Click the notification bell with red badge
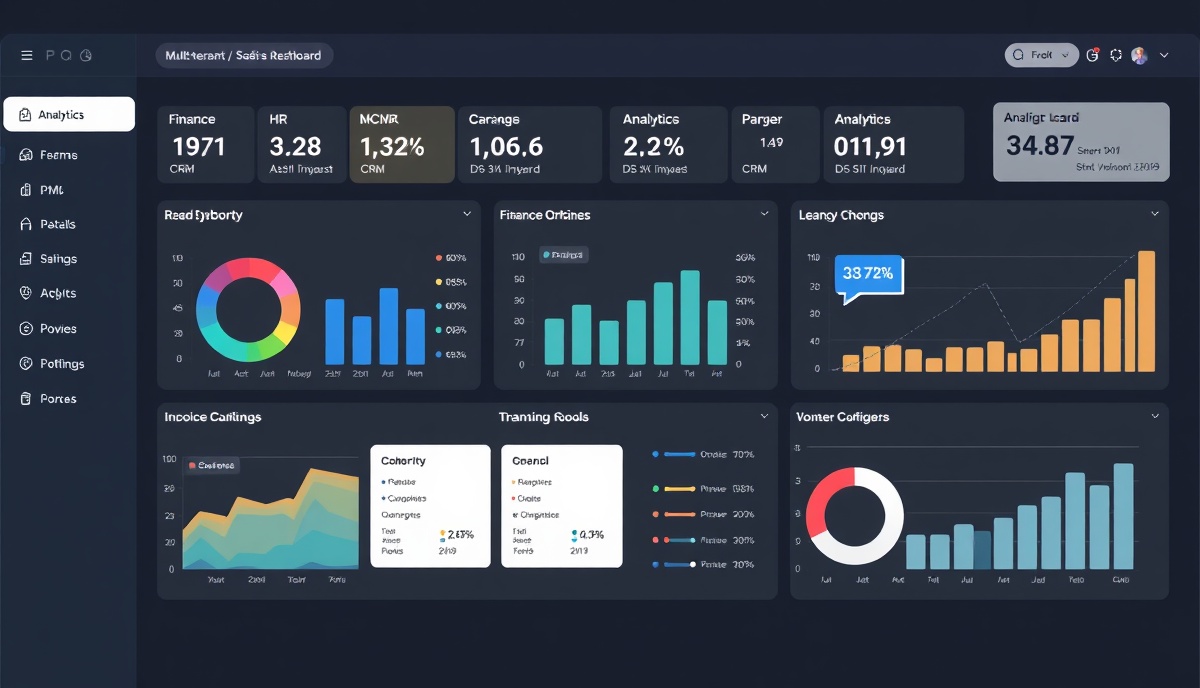The image size is (1200, 688). [1091, 55]
